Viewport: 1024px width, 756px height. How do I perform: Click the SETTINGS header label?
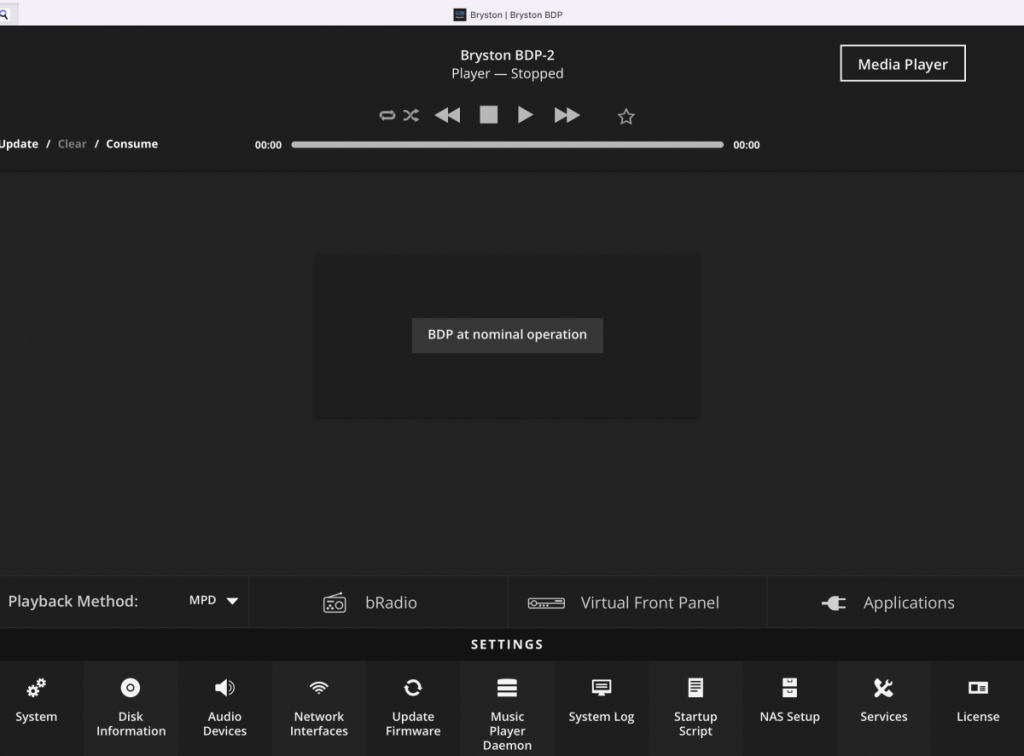[507, 644]
